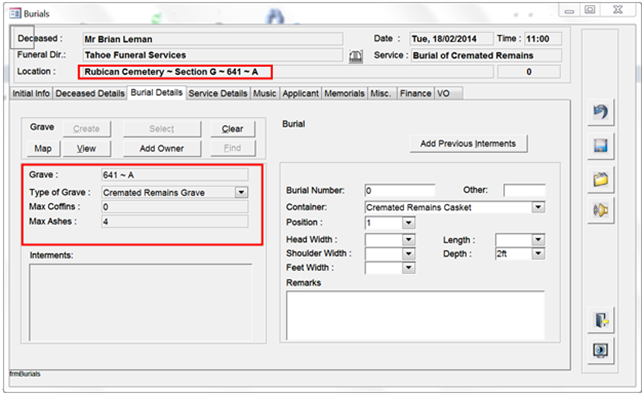Click the Time field showing 11:00
Image resolution: width=642 pixels, height=394 pixels.
point(543,39)
